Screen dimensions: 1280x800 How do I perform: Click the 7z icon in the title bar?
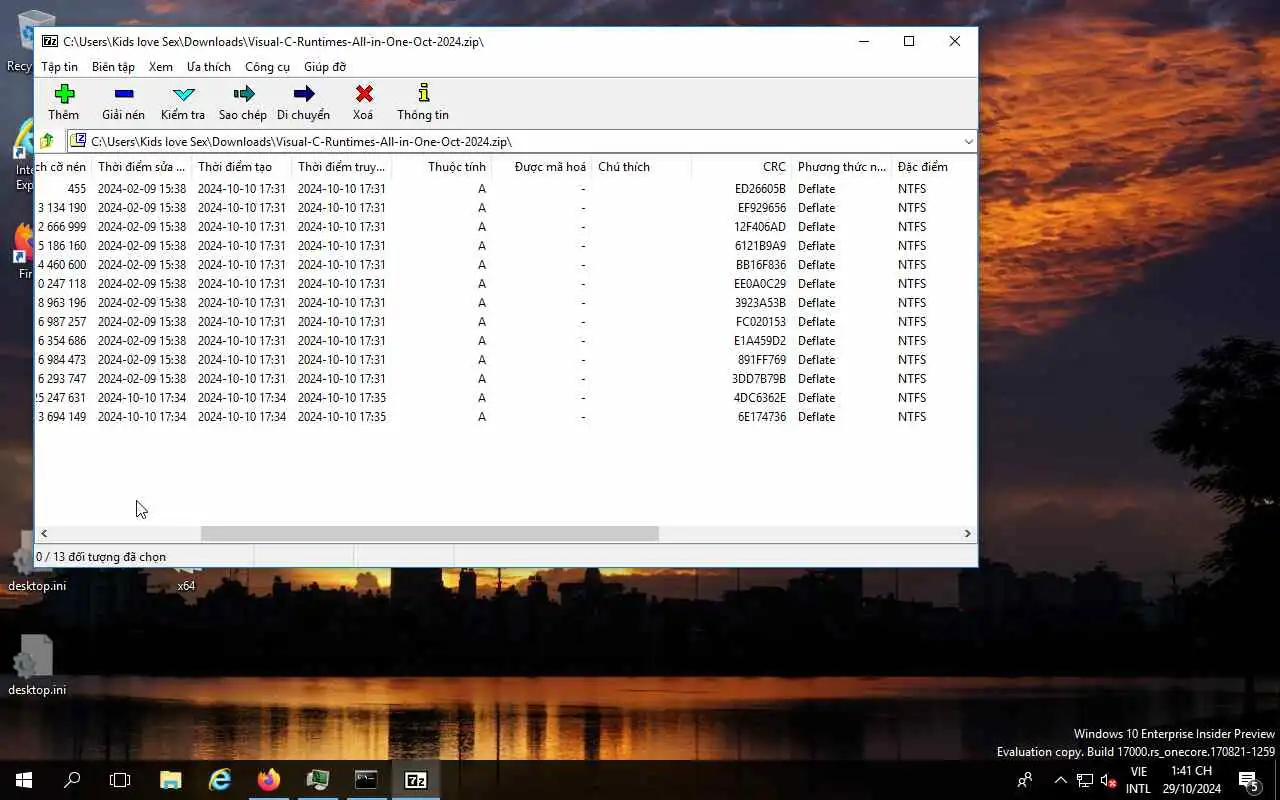pyautogui.click(x=50, y=41)
